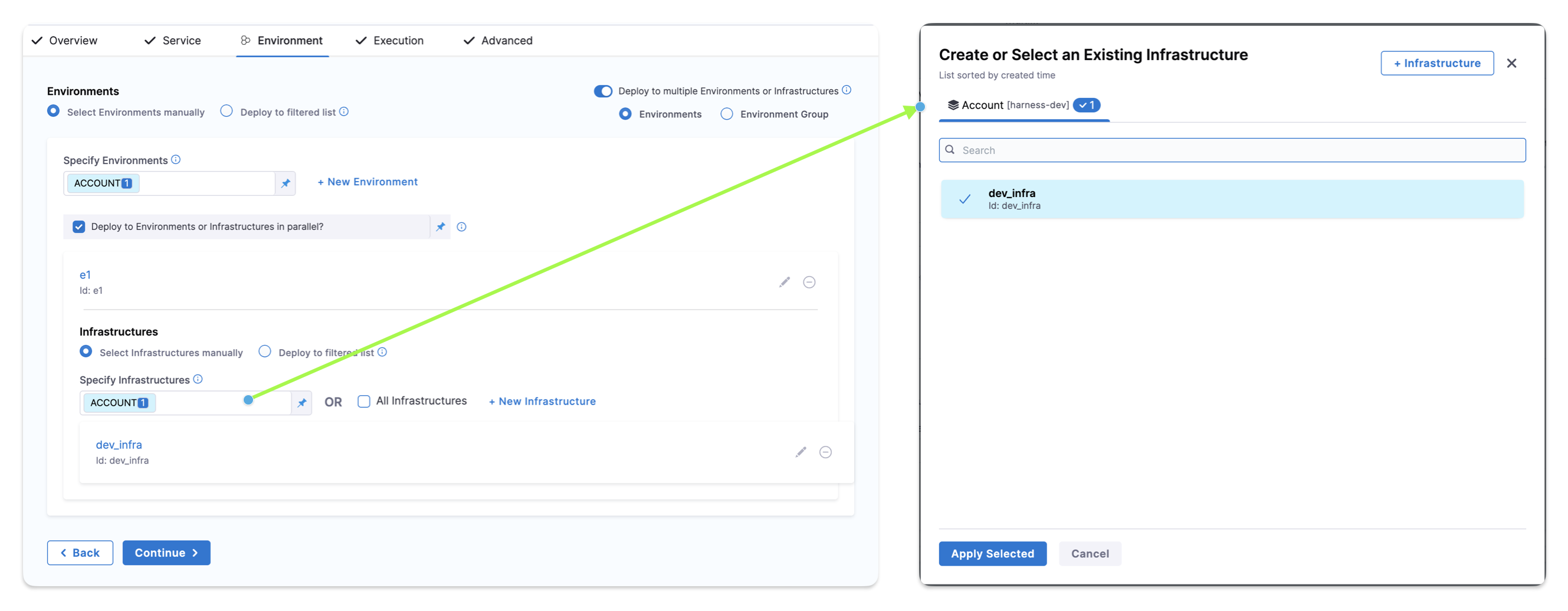
Task: Click pin icon beside Specify Infrastructures field
Action: click(x=301, y=403)
